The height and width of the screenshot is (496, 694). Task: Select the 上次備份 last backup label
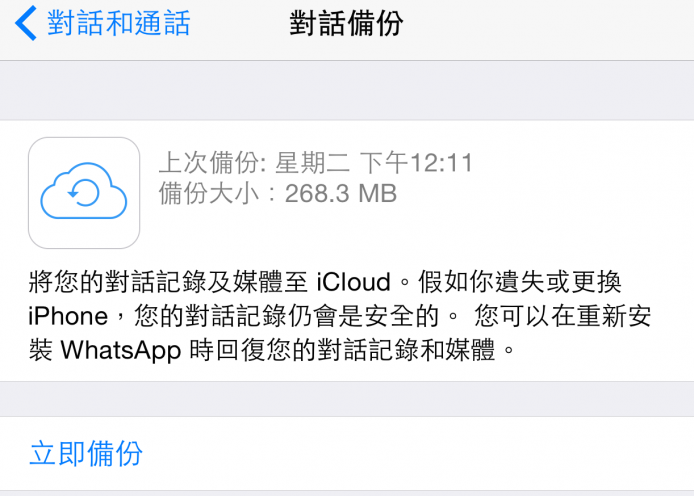click(x=209, y=162)
